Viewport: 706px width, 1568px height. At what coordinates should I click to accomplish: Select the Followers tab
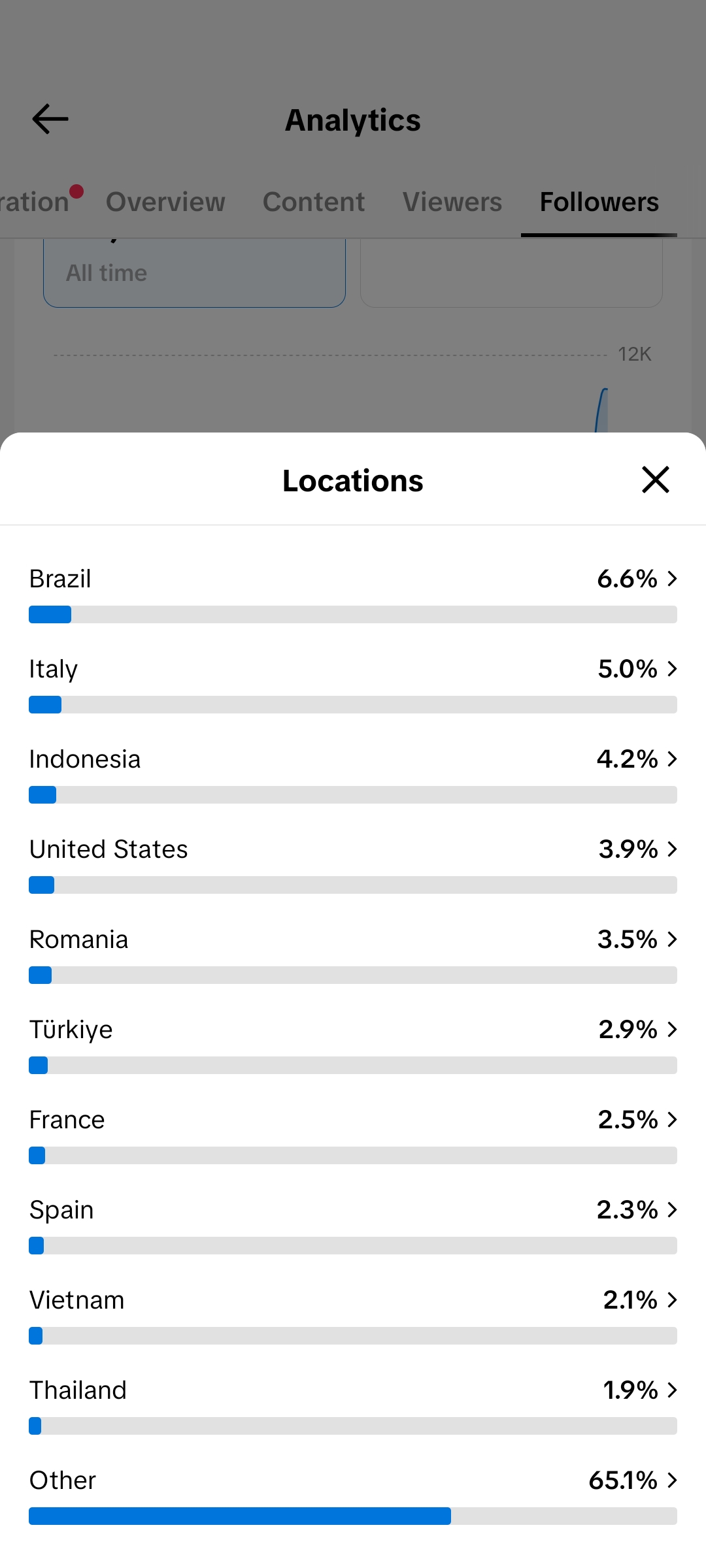coord(599,202)
